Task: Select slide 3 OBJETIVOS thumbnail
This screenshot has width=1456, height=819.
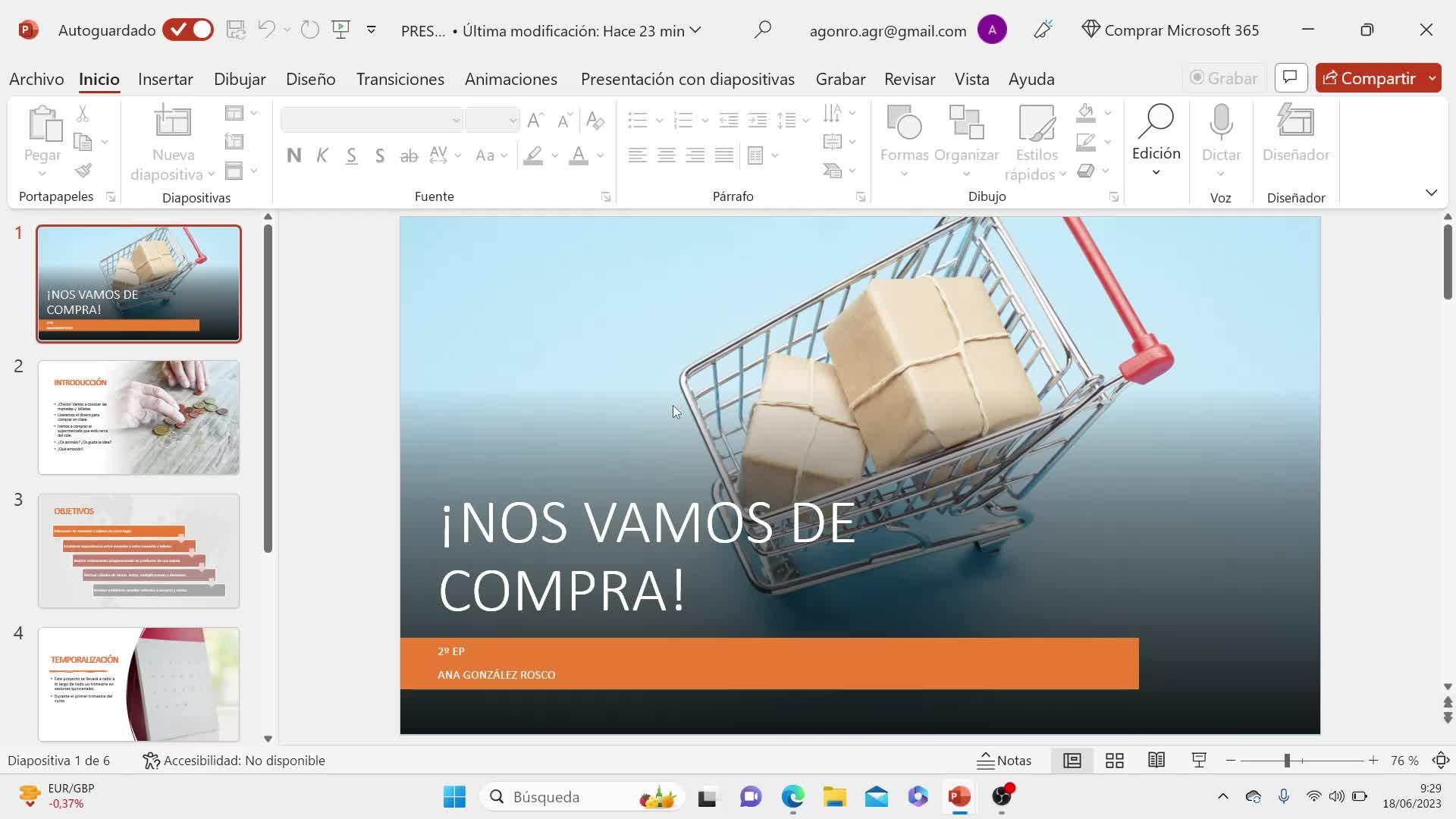Action: (139, 551)
